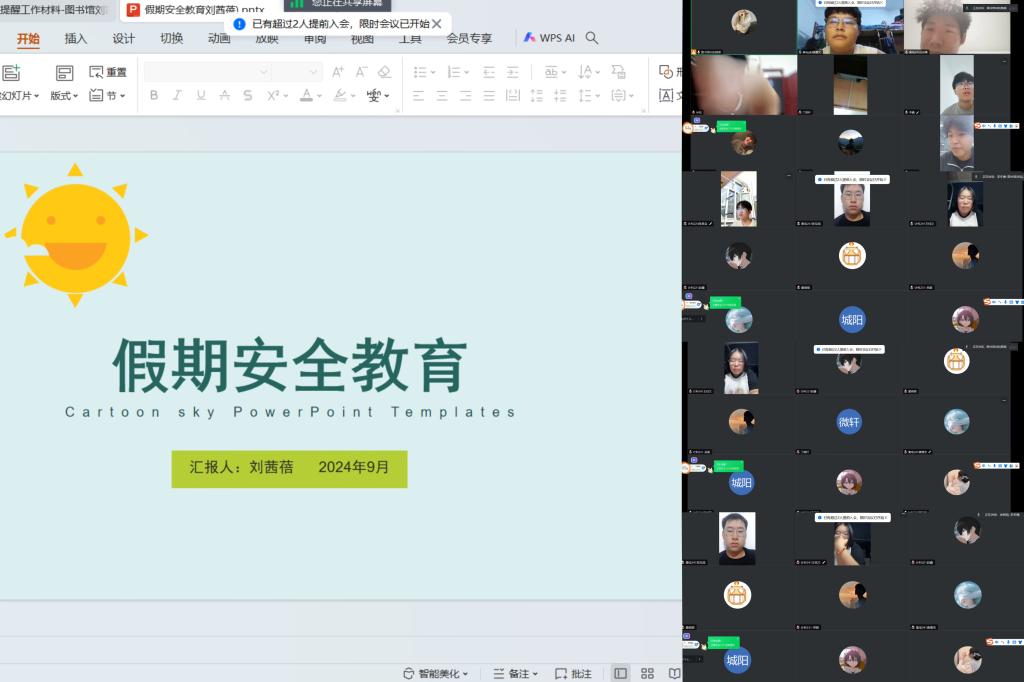Switch to reading view book icon

tap(674, 674)
